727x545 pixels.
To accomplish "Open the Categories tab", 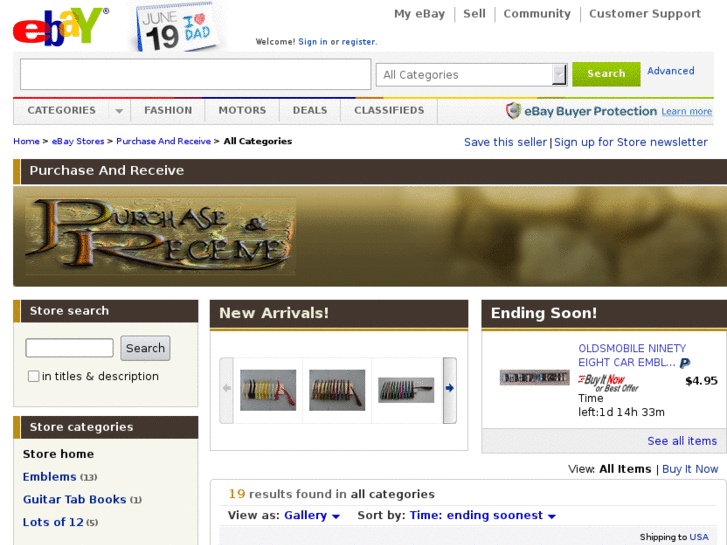I will tap(61, 110).
